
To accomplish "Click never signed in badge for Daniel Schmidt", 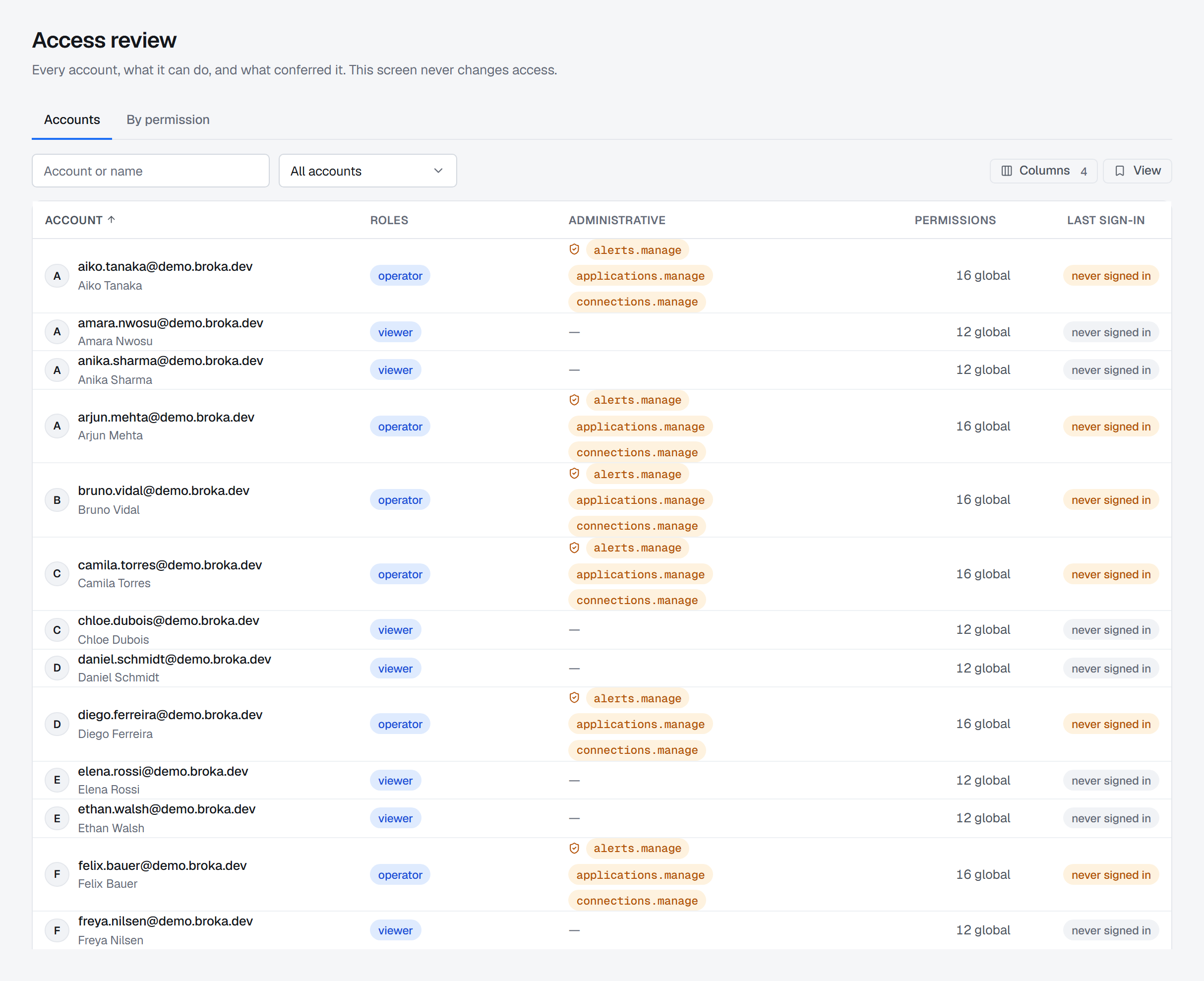I will click(1111, 669).
